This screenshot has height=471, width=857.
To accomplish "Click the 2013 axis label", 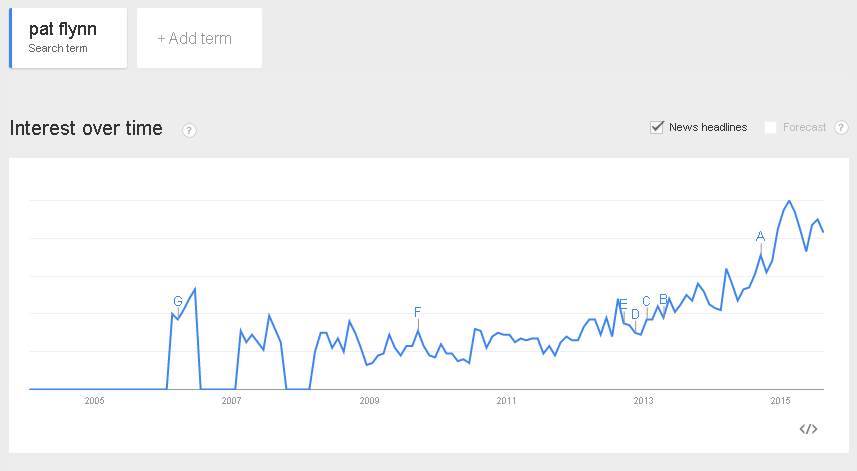I will [643, 401].
